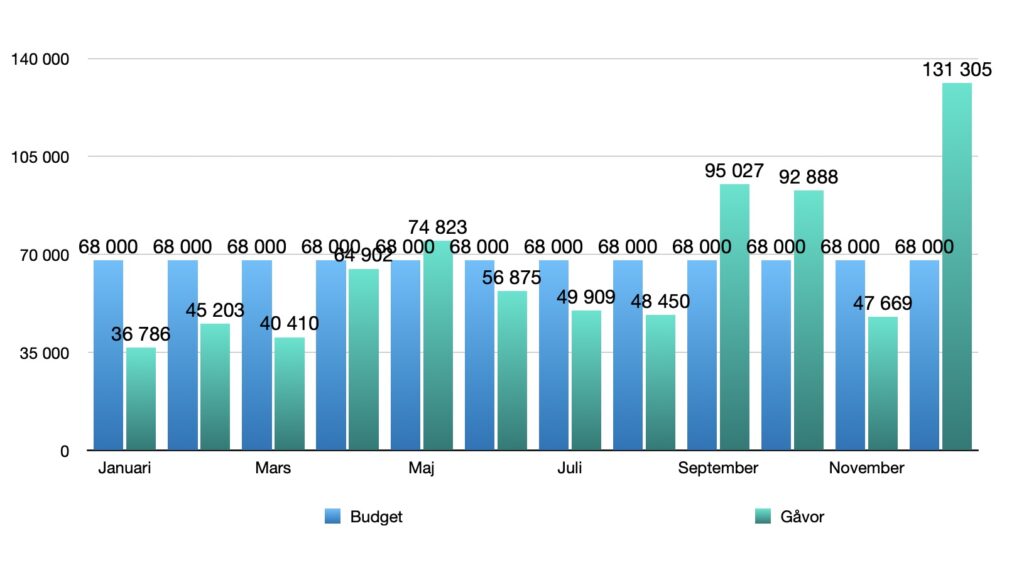The image size is (1024, 577).
Task: Select the 45 203 data label
Action: (215, 310)
